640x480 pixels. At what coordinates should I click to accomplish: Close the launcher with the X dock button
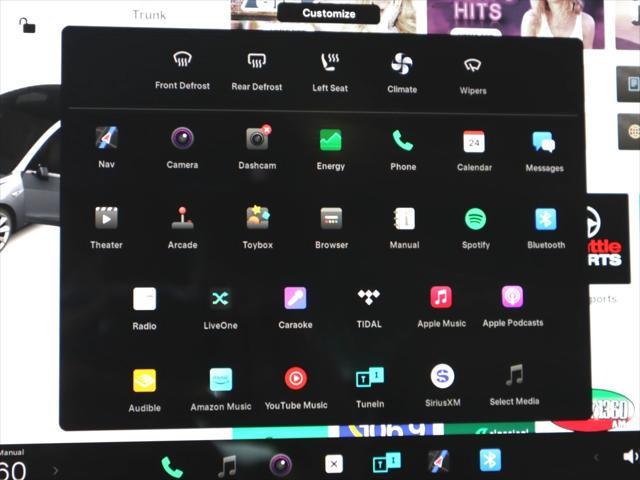pyautogui.click(x=334, y=464)
